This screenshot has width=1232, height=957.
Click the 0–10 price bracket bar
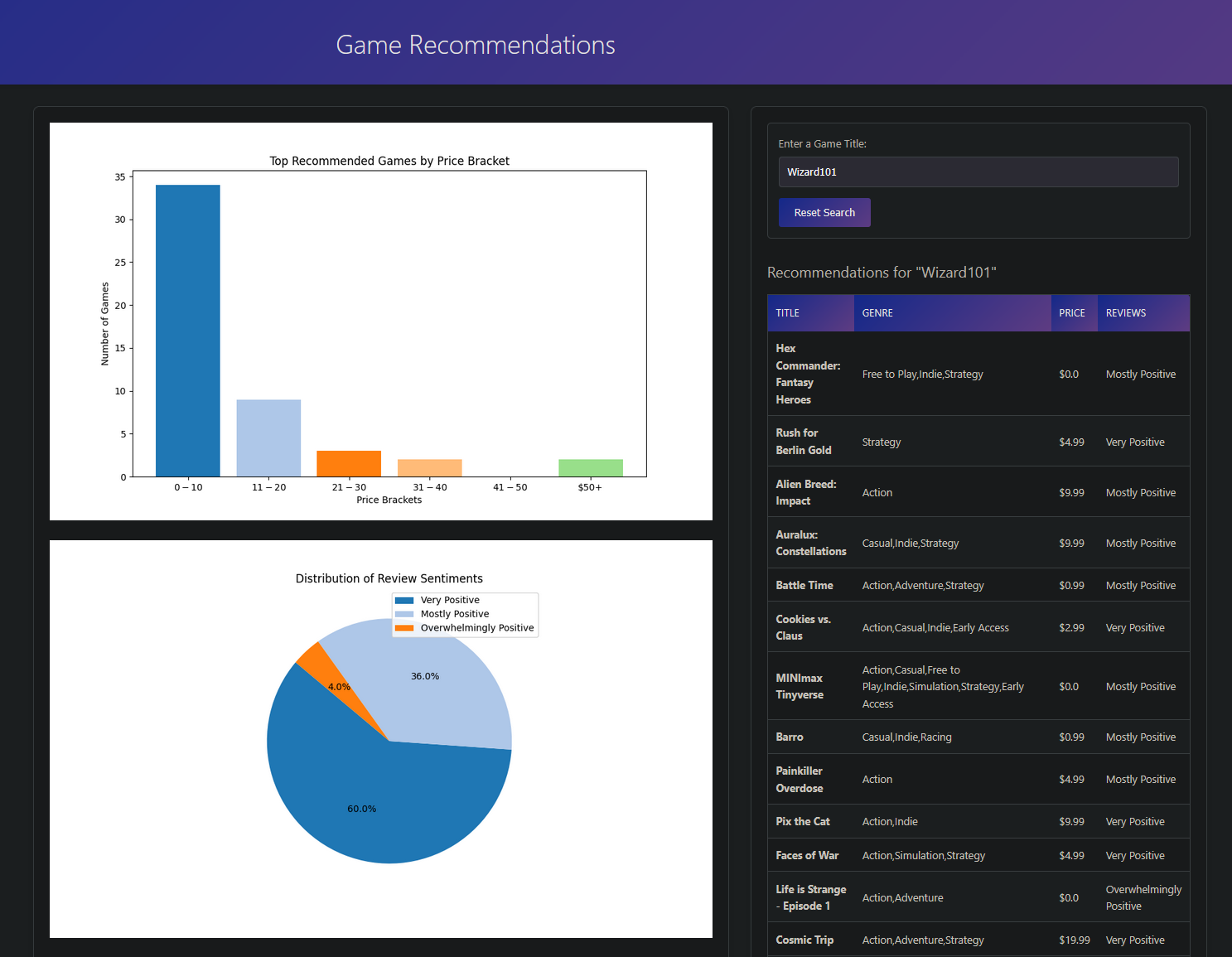click(x=188, y=331)
